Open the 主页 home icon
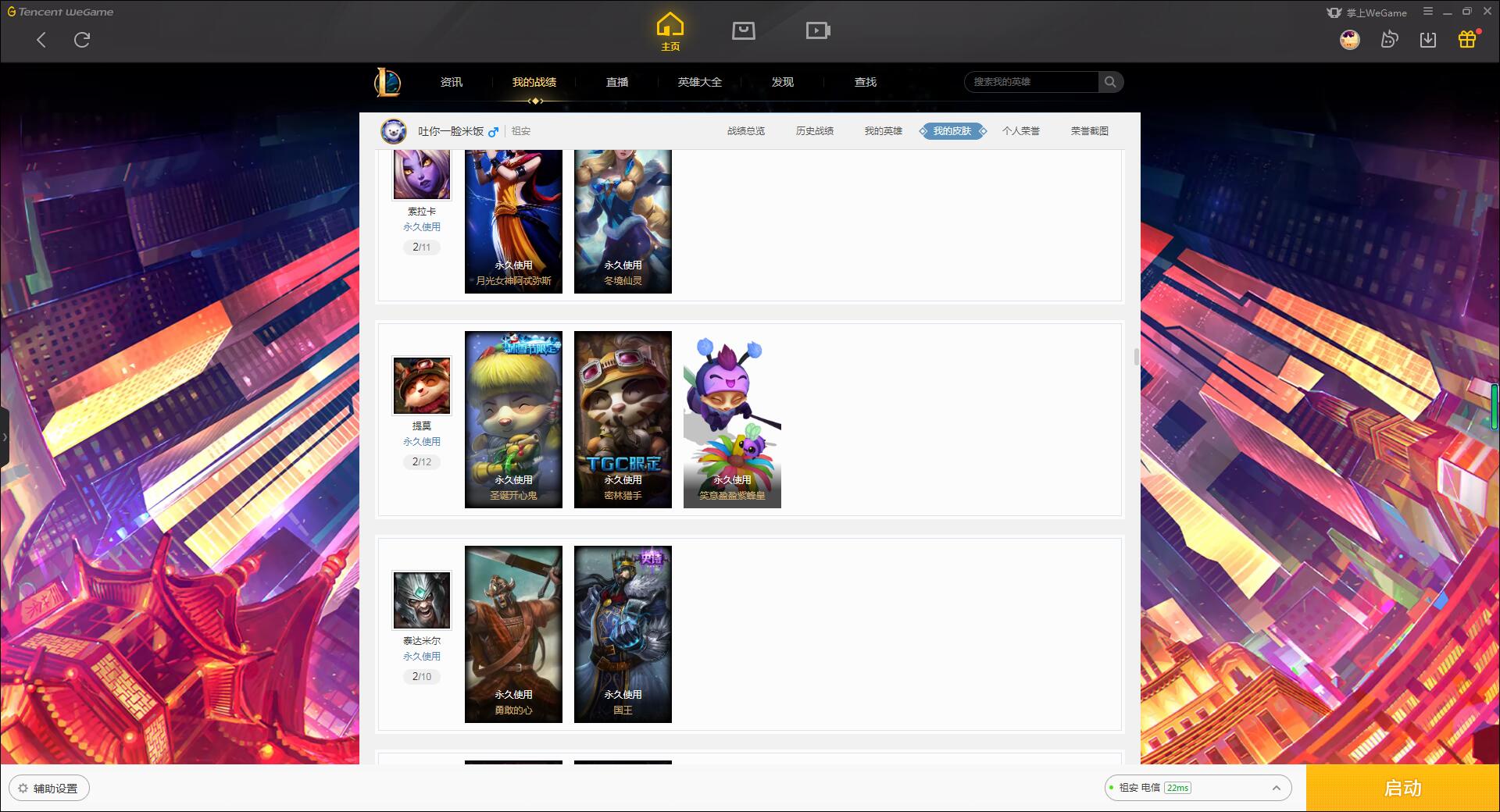Viewport: 1500px width, 812px height. tap(670, 32)
